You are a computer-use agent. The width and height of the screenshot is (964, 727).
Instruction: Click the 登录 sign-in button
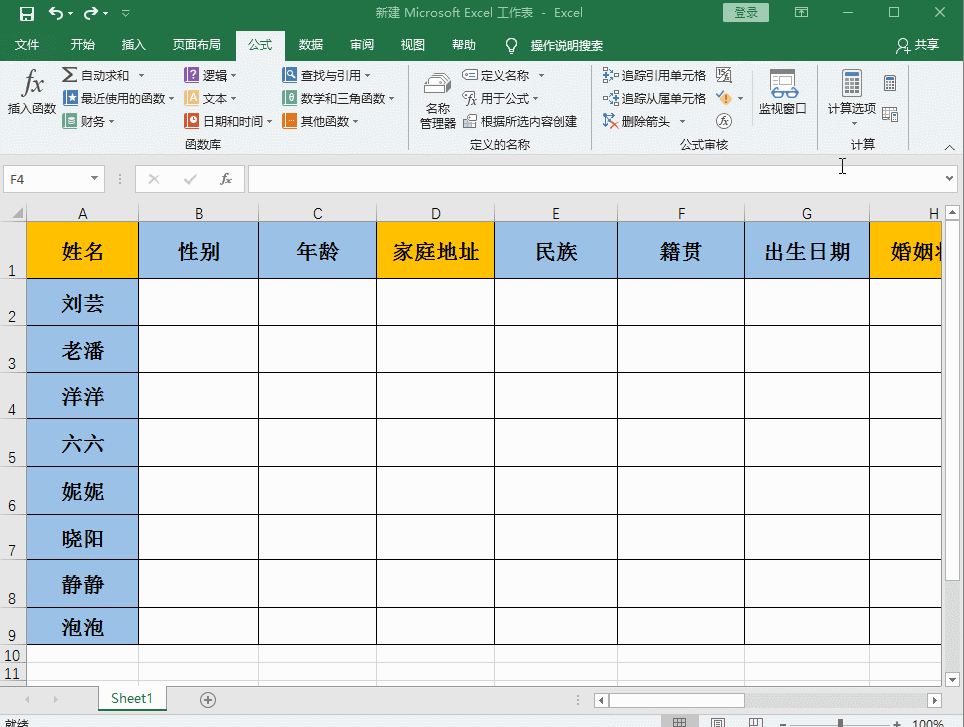(x=745, y=13)
